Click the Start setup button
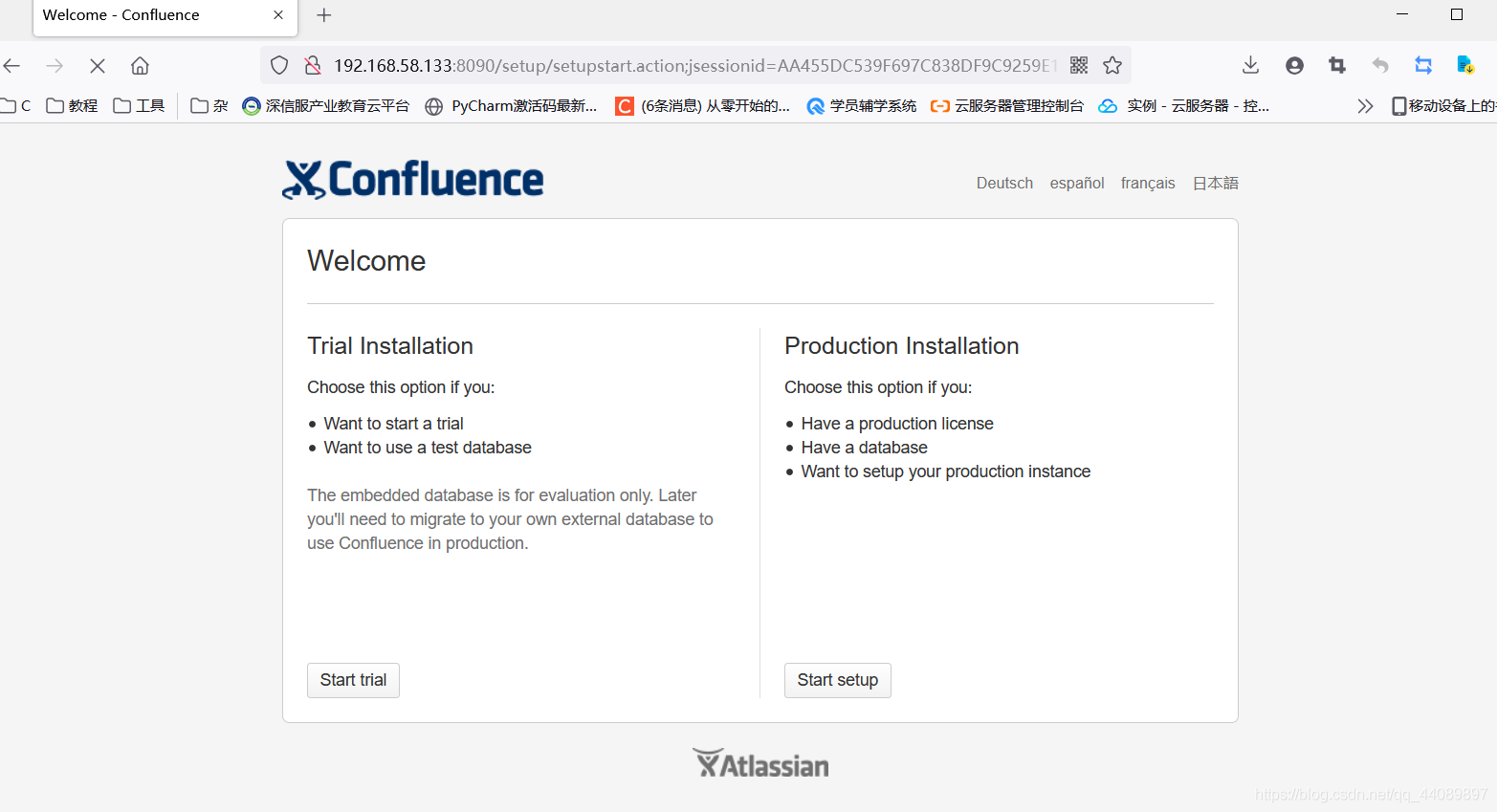Viewport: 1497px width, 812px height. 837,680
